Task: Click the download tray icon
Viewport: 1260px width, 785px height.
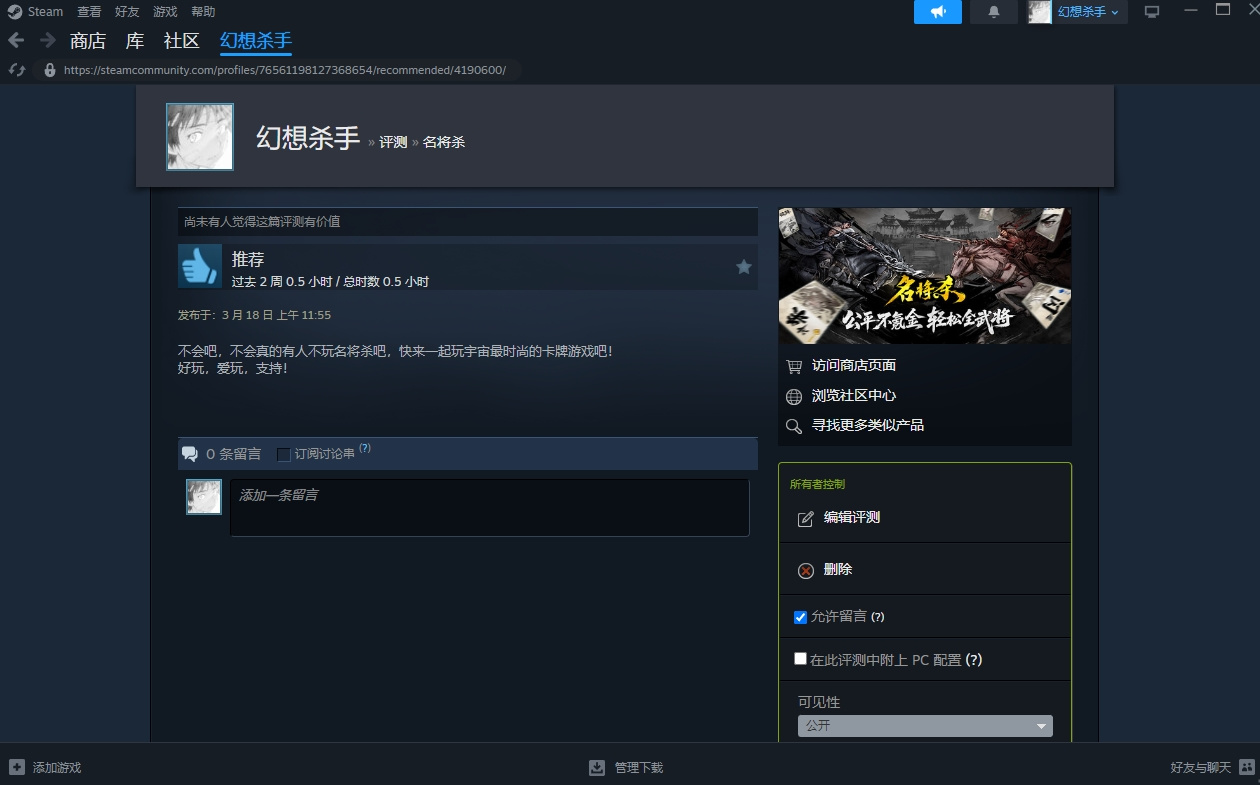Action: [597, 768]
